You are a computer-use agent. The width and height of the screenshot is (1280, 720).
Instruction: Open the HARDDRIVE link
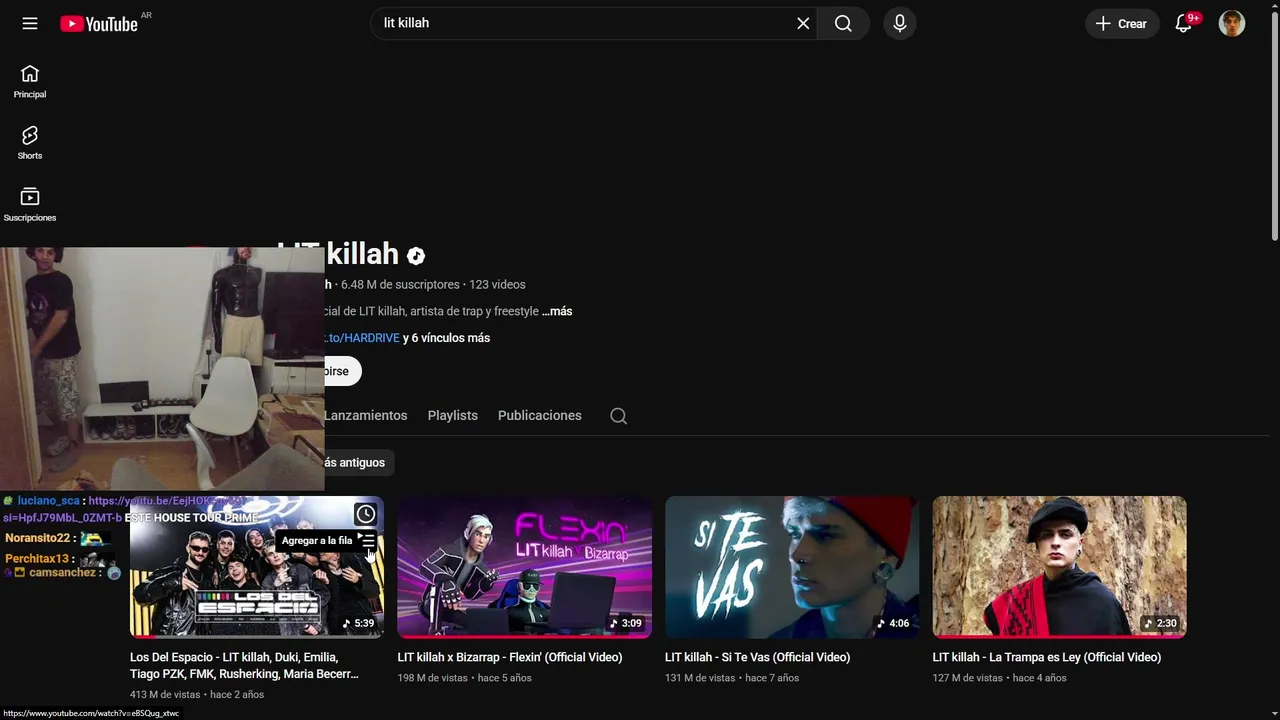362,338
